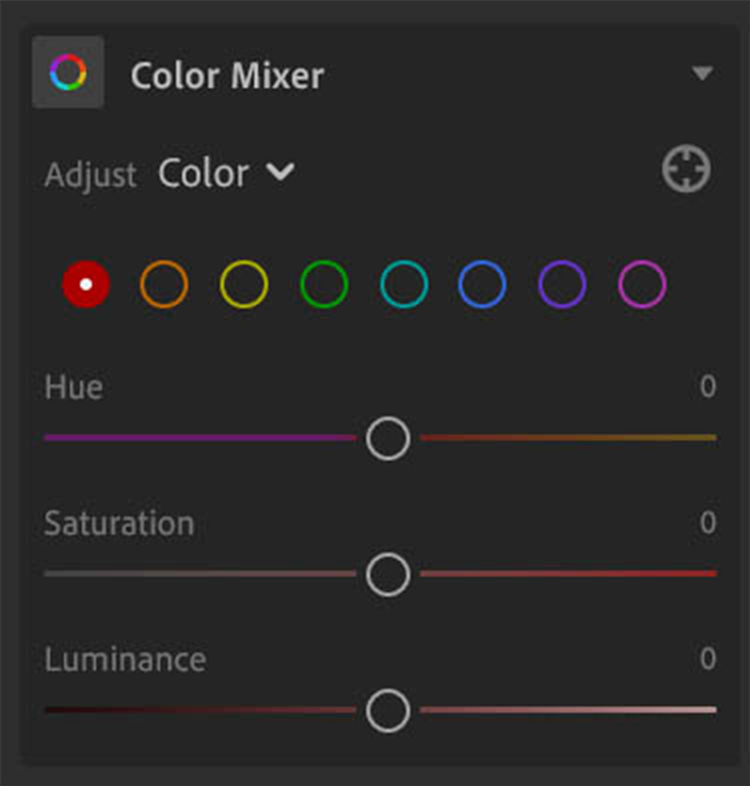Pick the blue color circle
This screenshot has height=786, width=750.
(x=482, y=284)
